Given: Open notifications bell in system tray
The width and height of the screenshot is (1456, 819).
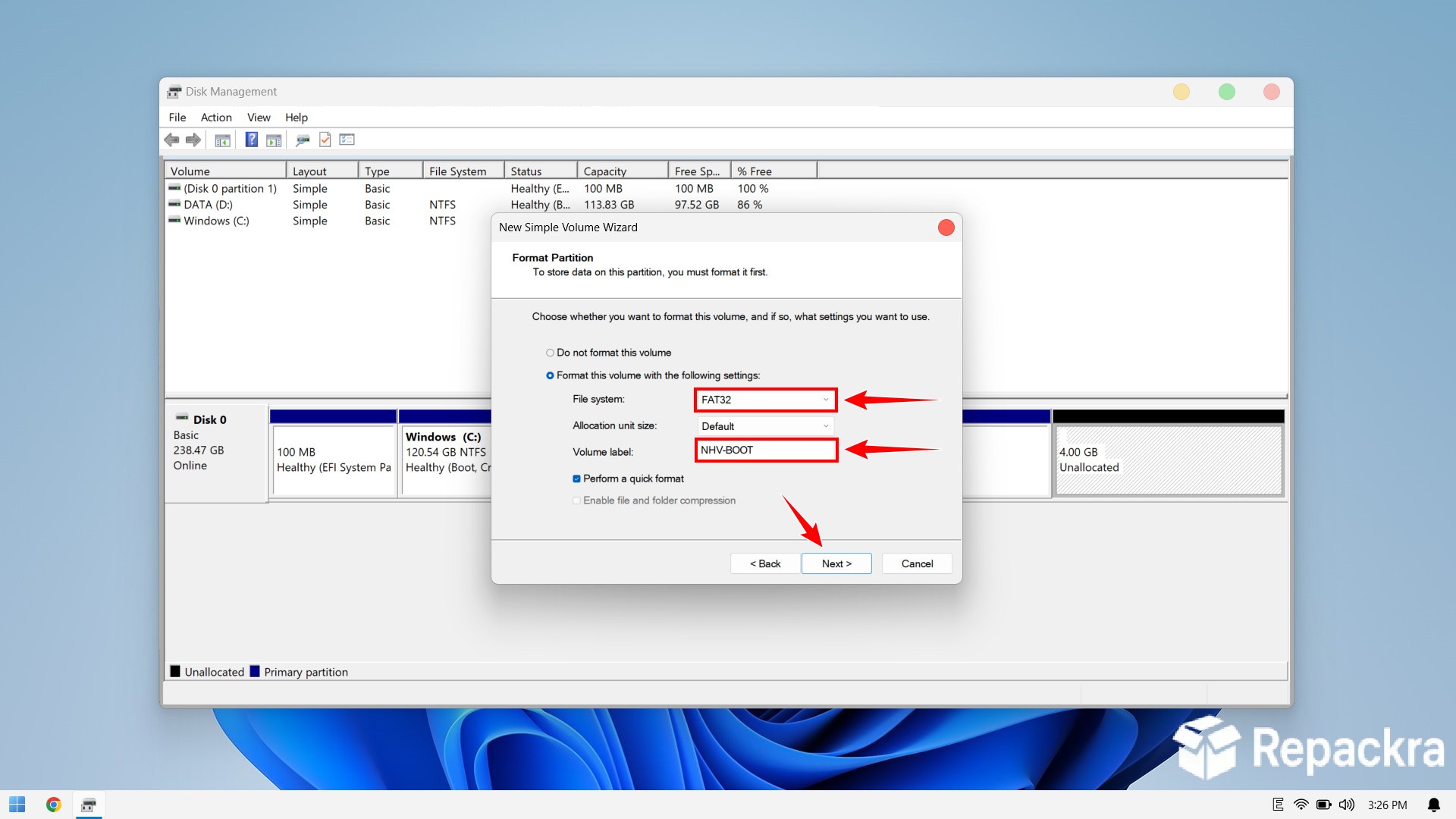Looking at the screenshot, I should (1433, 805).
